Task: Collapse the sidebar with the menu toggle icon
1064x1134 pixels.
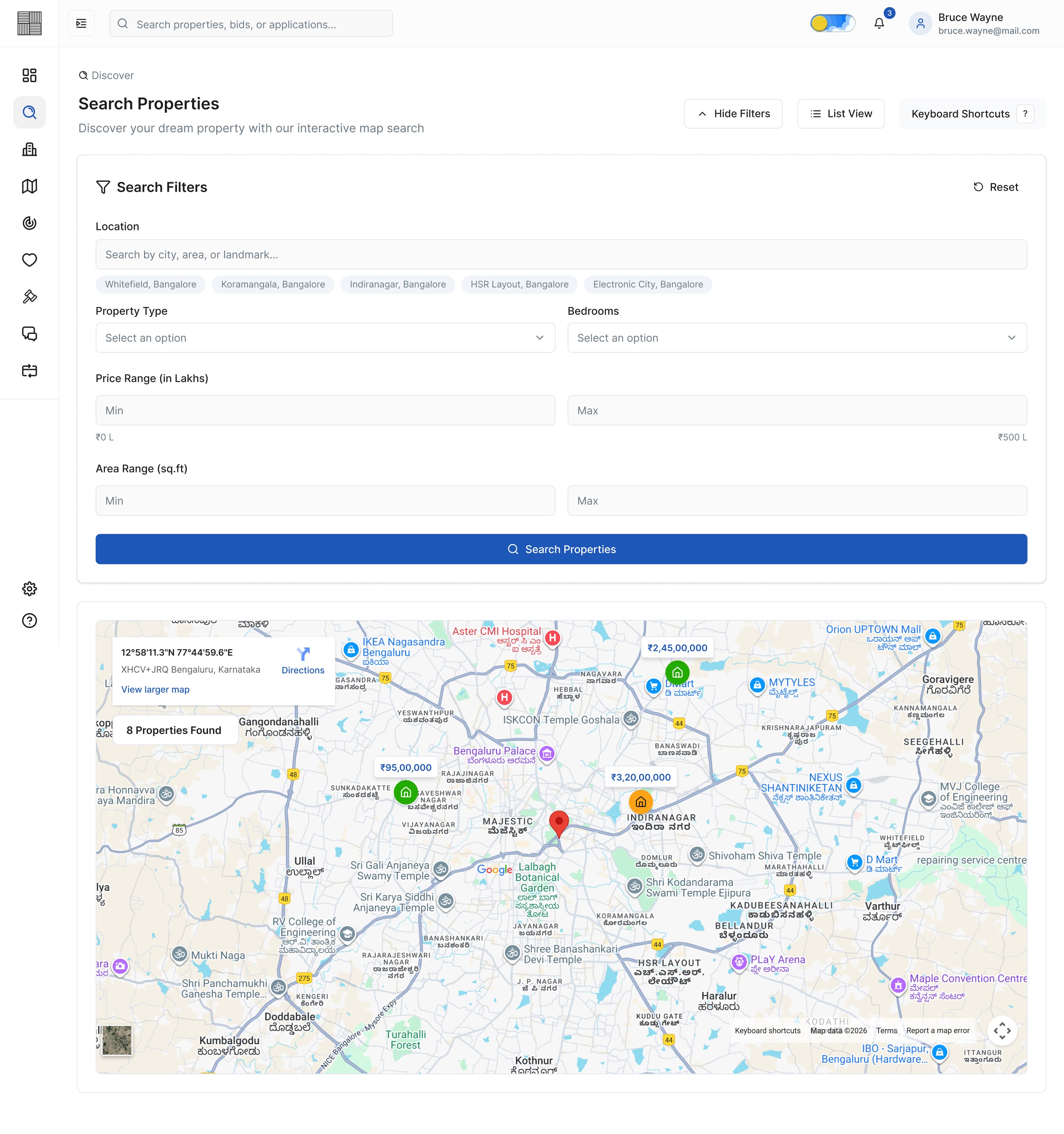Action: pyautogui.click(x=82, y=23)
